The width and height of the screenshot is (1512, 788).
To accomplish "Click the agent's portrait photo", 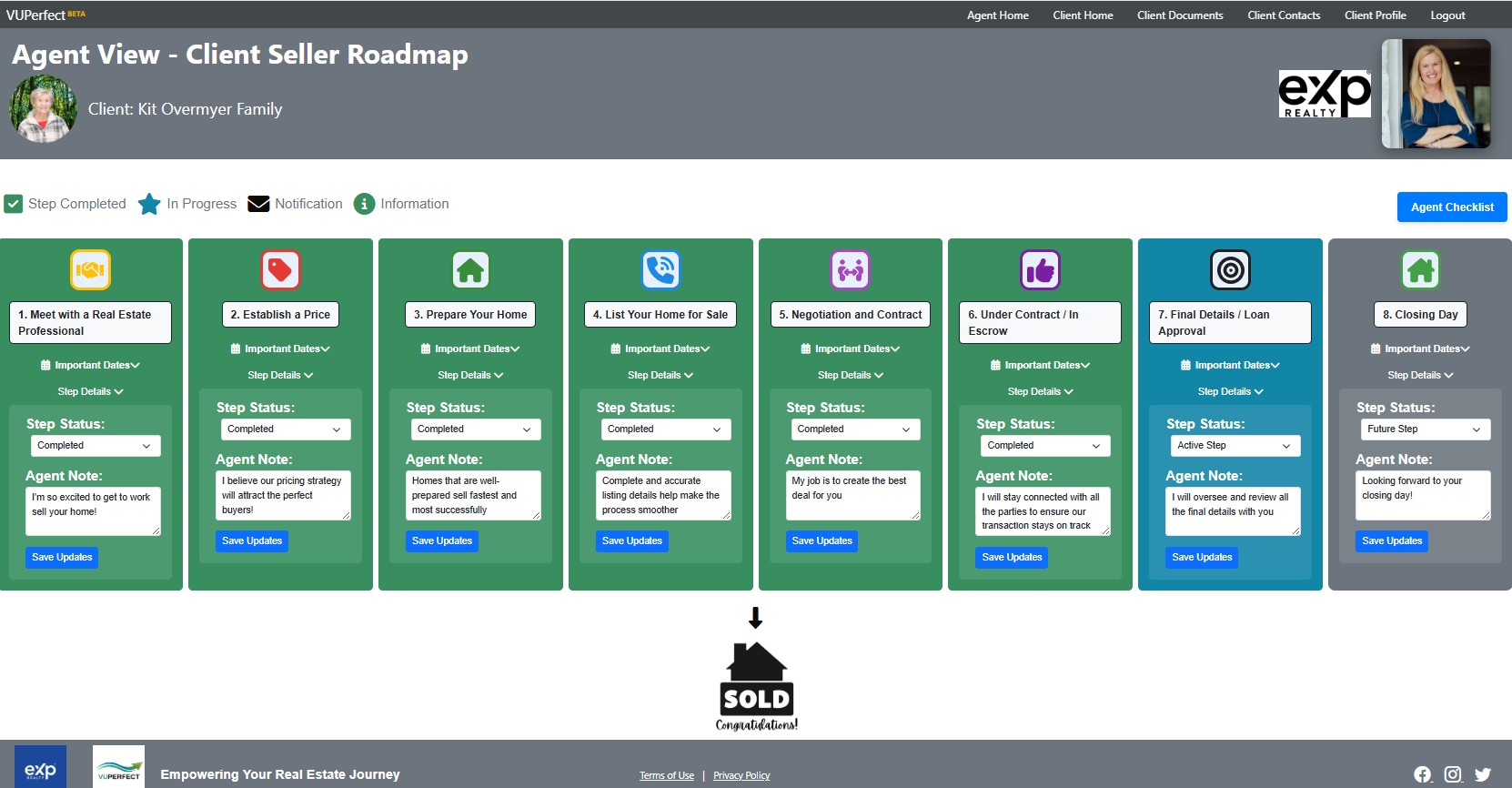I will tap(1436, 94).
